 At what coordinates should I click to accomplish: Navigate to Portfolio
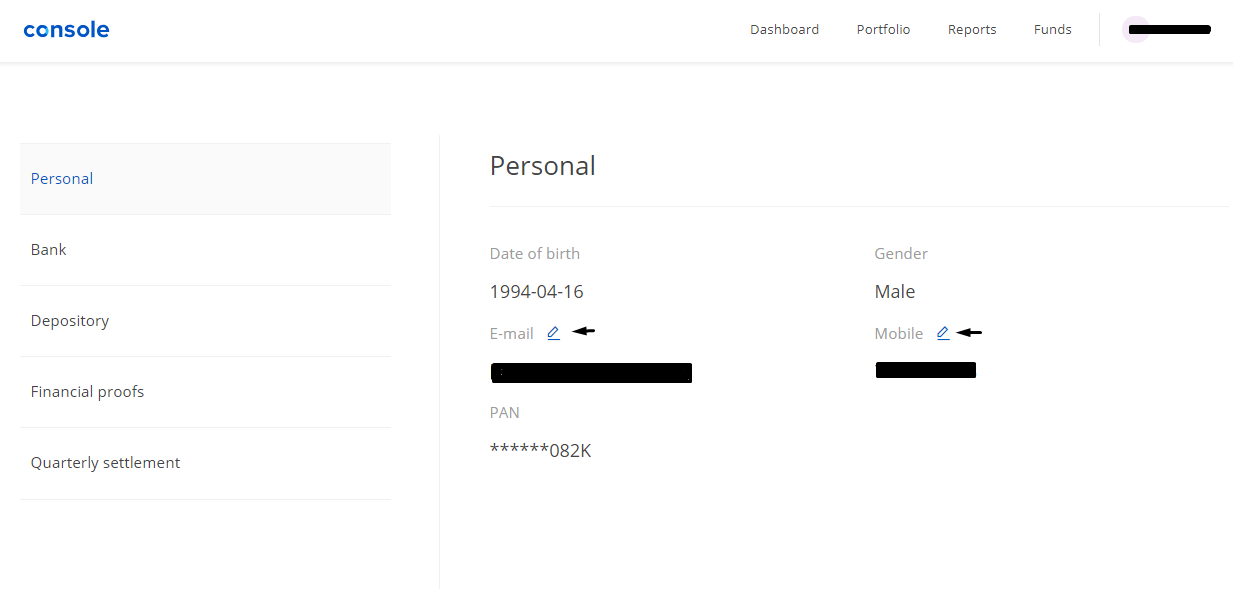pos(883,30)
